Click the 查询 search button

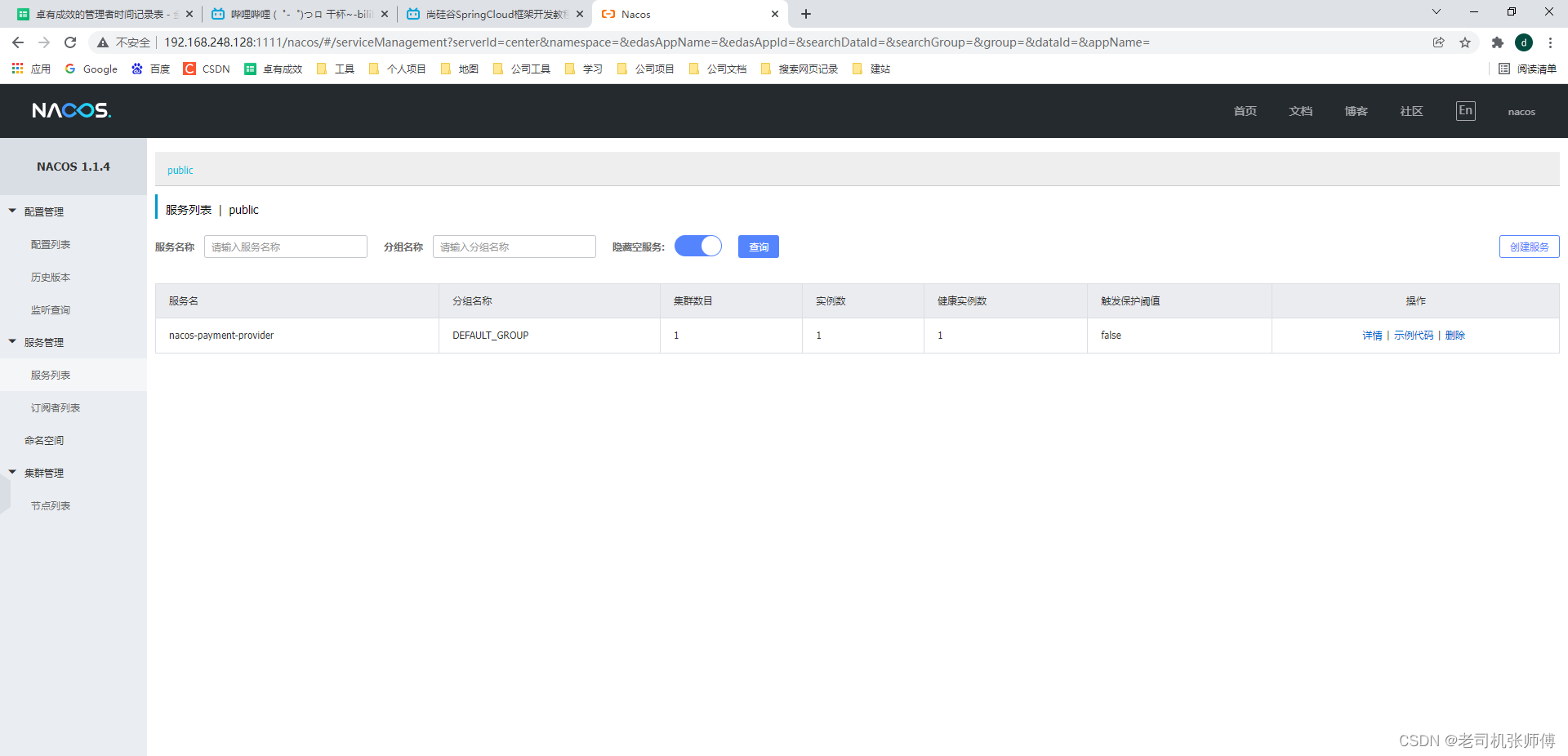click(759, 247)
